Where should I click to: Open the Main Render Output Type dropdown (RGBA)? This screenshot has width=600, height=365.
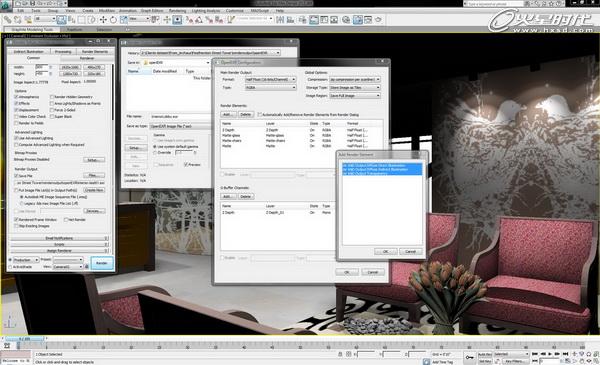270,87
